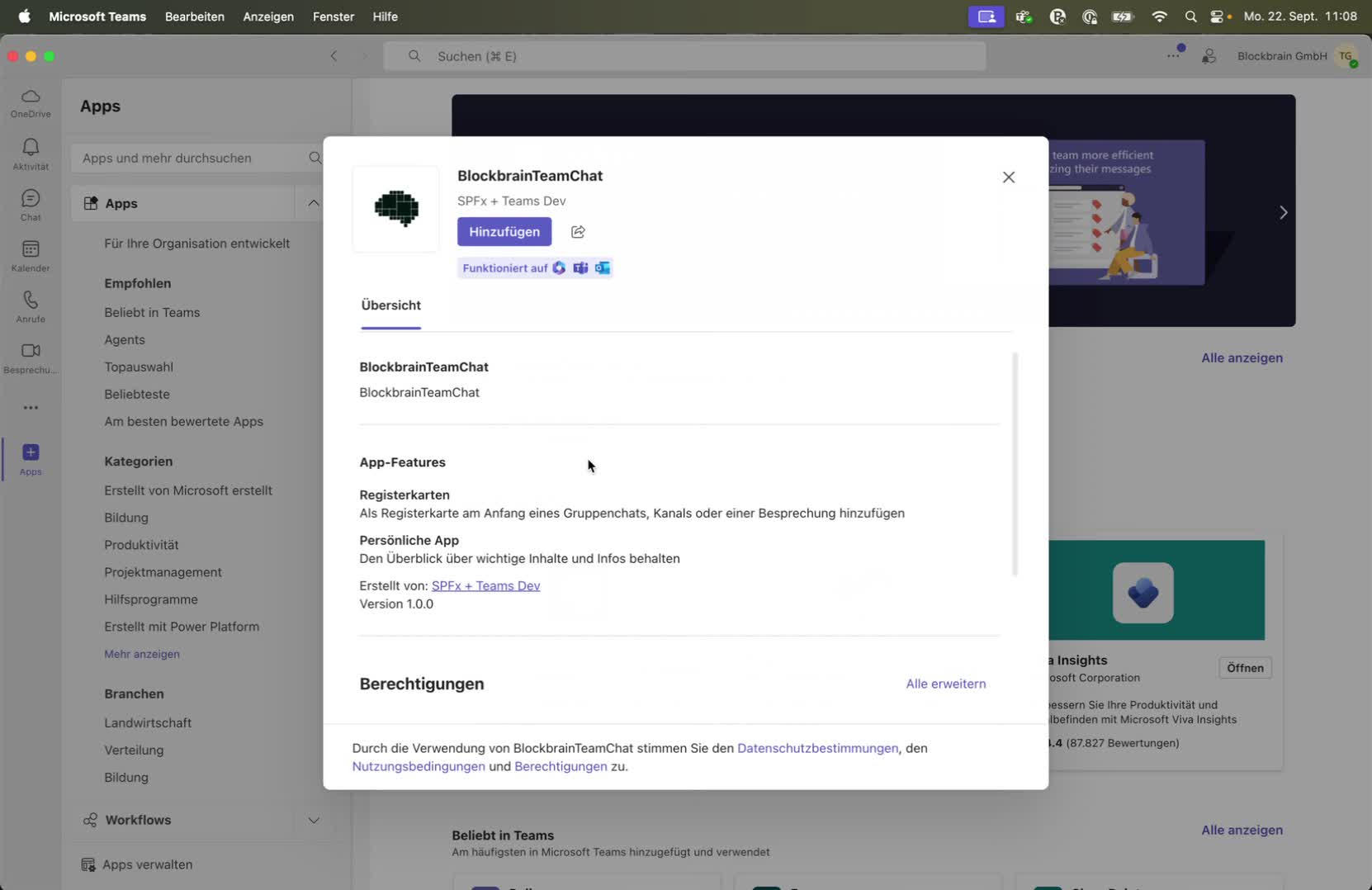Viewport: 1372px width, 890px height.
Task: Open the Fenster menu
Action: point(334,17)
